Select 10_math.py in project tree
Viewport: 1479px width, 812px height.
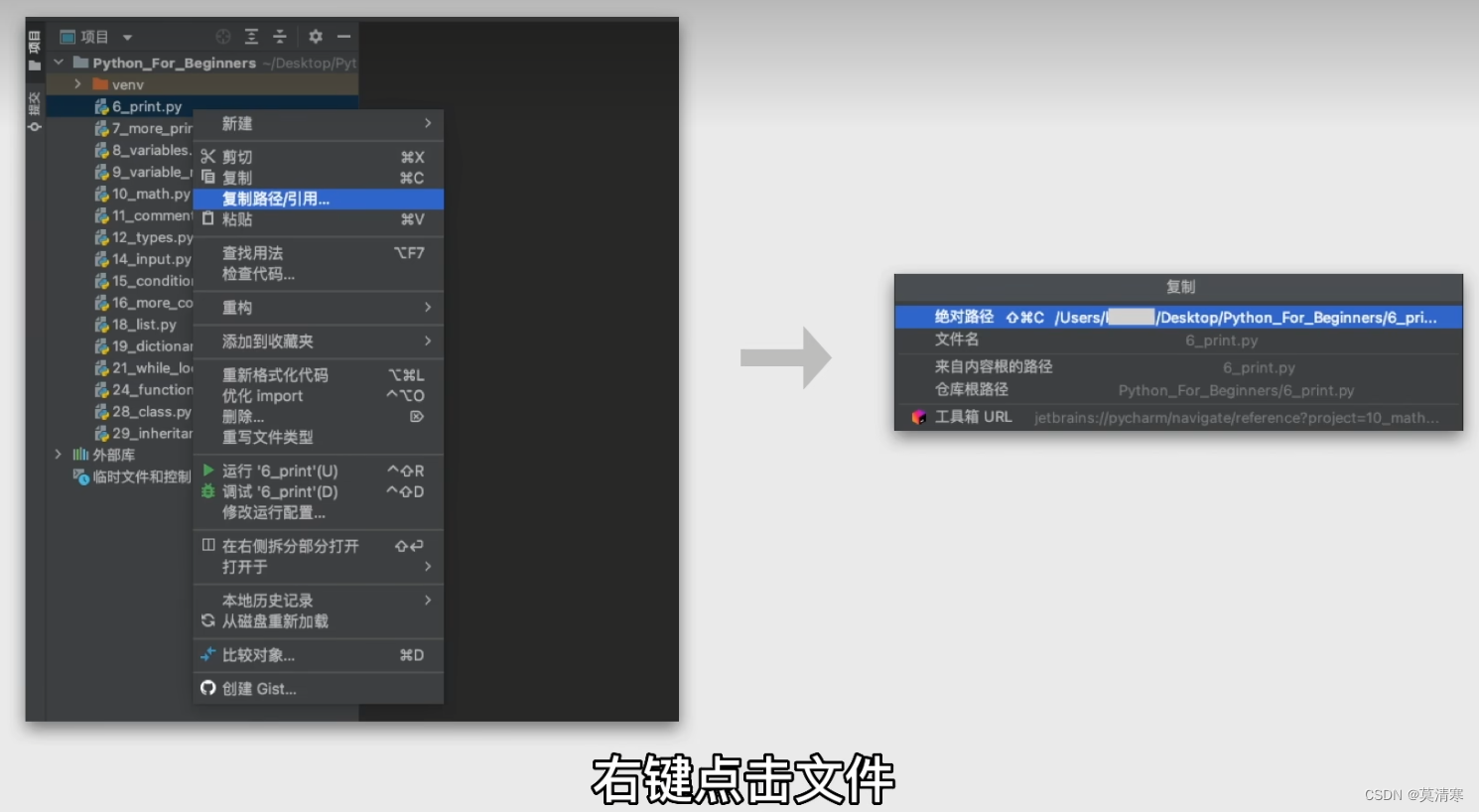[143, 194]
